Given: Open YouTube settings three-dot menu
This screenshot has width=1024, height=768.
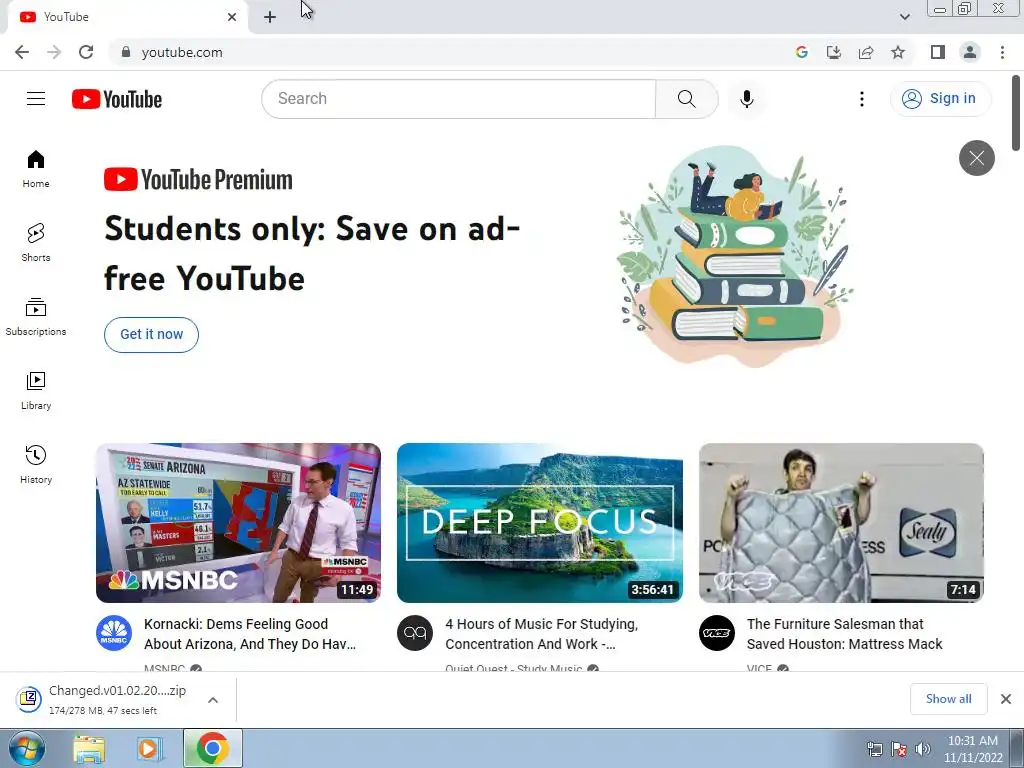Looking at the screenshot, I should pos(861,99).
